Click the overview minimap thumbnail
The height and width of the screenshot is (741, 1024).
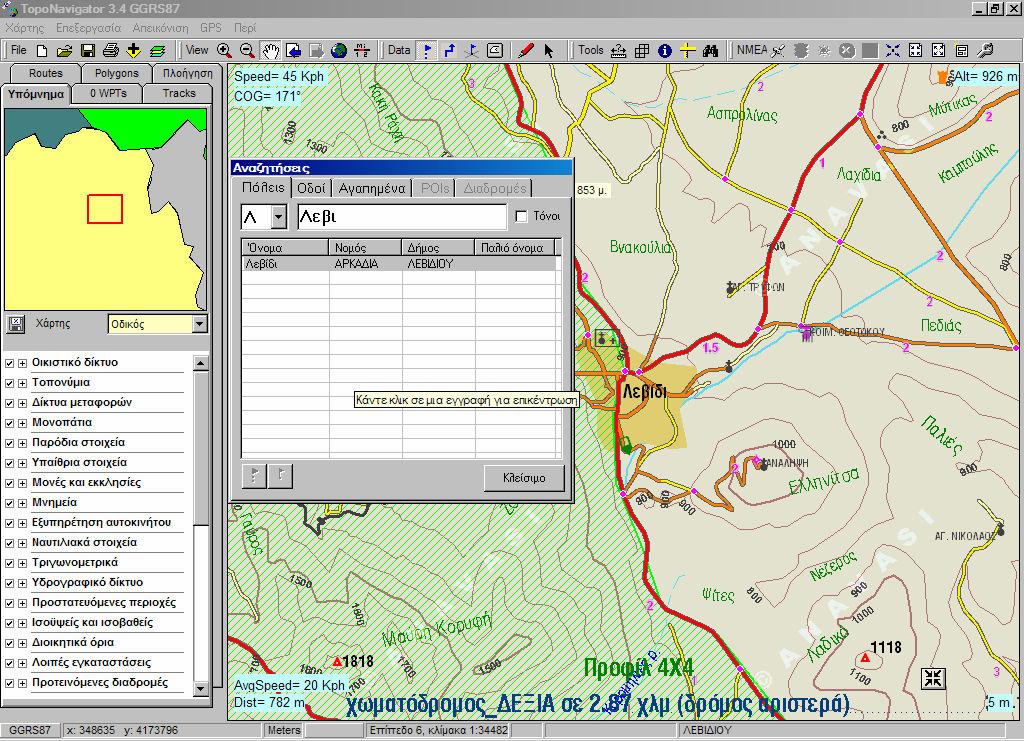click(106, 209)
